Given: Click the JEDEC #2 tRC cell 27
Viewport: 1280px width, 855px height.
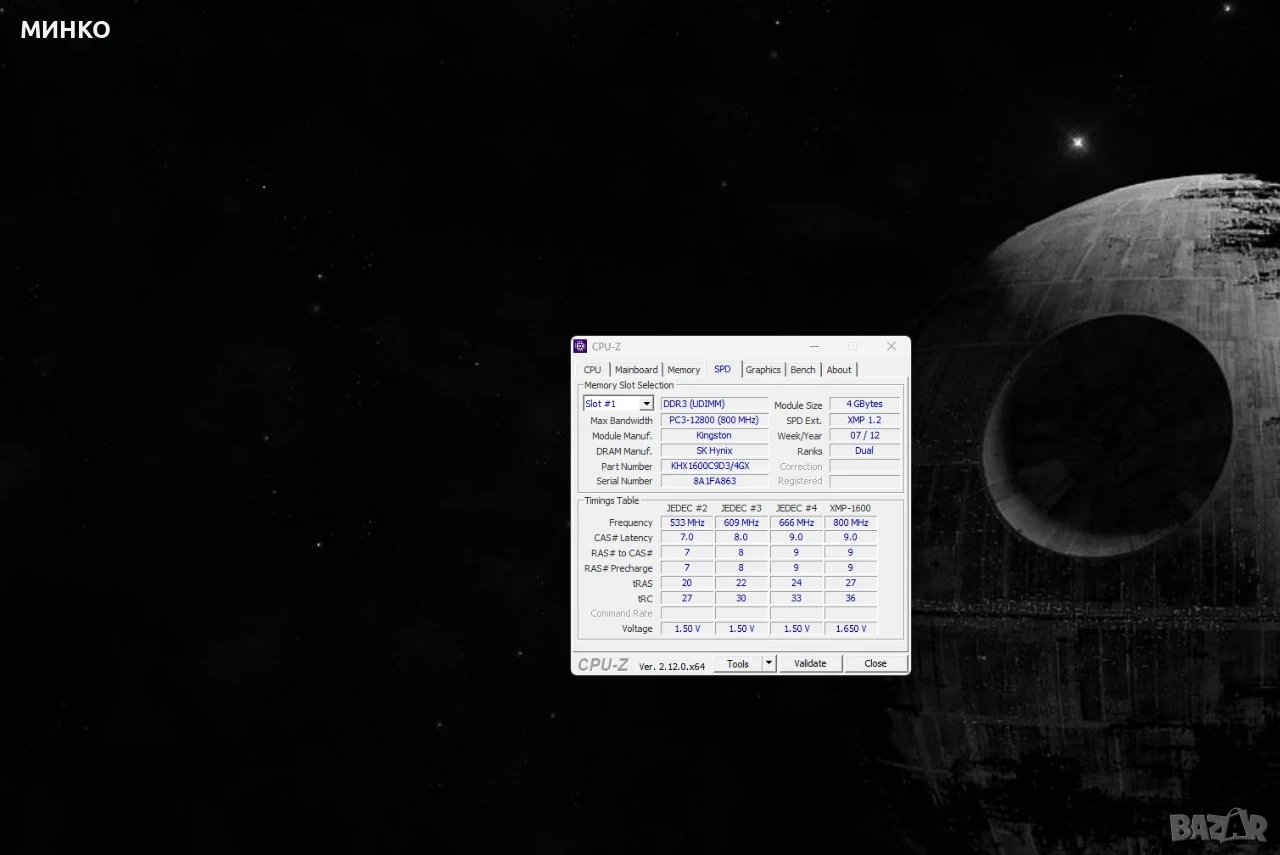Looking at the screenshot, I should pos(687,598).
